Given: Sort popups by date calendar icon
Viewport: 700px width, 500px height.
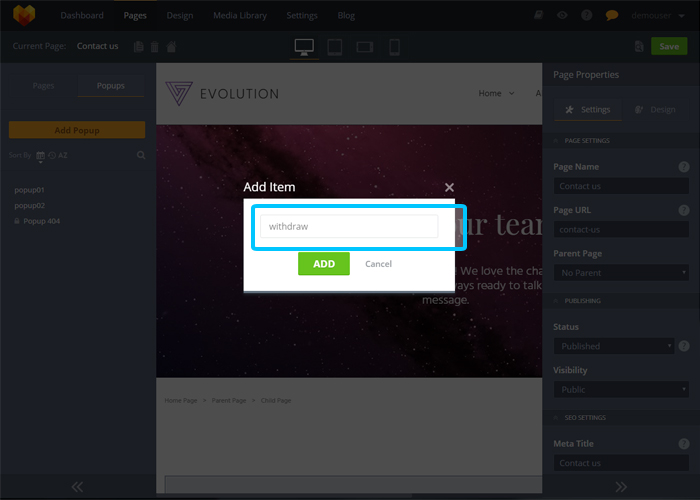Looking at the screenshot, I should coord(41,155).
